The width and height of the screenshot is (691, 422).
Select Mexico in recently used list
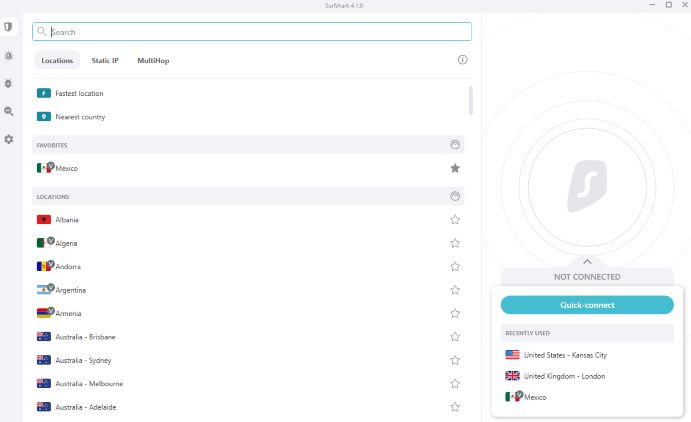point(587,397)
